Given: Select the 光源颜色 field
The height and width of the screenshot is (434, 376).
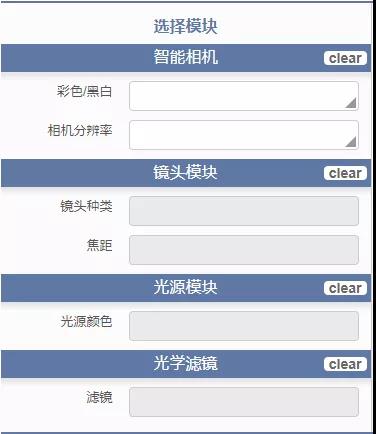Looking at the screenshot, I should 244,326.
